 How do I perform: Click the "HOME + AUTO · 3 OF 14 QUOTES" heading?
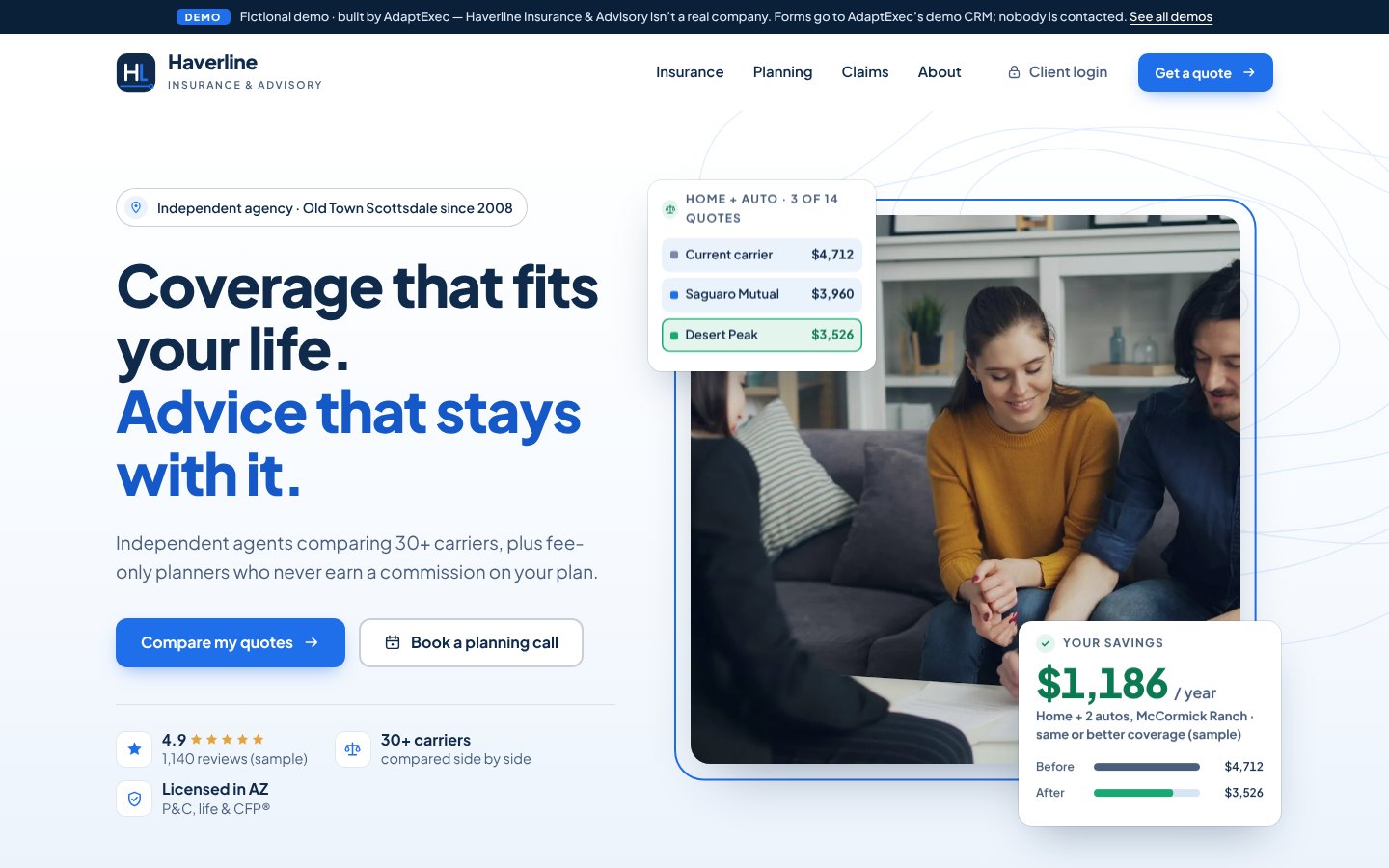[762, 208]
